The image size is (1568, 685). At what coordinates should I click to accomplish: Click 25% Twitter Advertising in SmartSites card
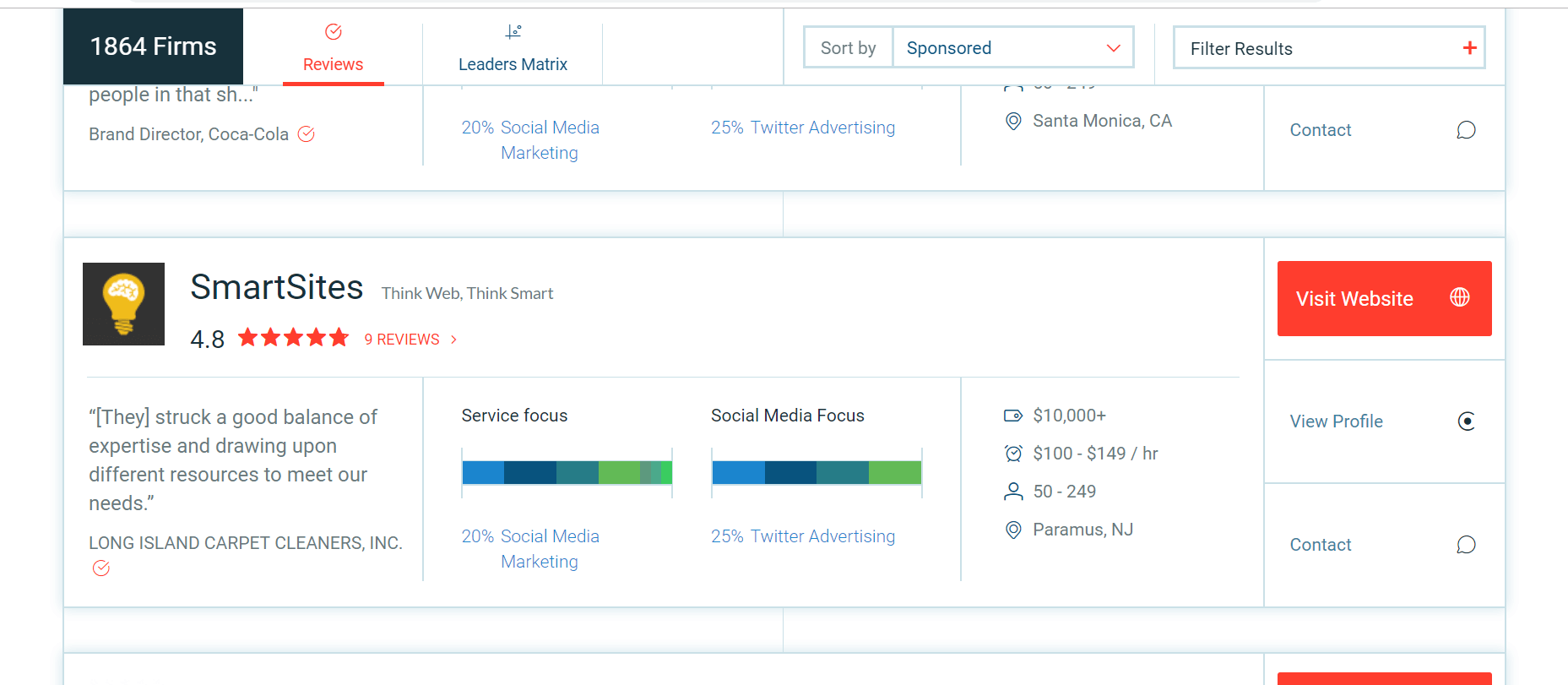point(803,536)
